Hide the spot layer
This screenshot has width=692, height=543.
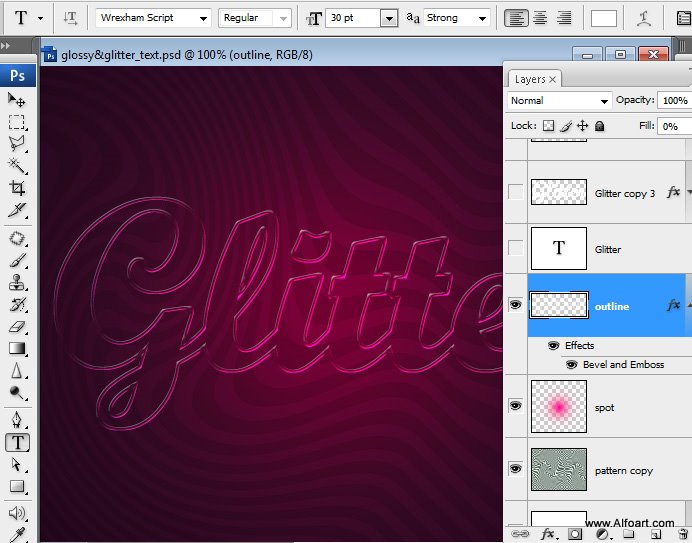coord(516,405)
